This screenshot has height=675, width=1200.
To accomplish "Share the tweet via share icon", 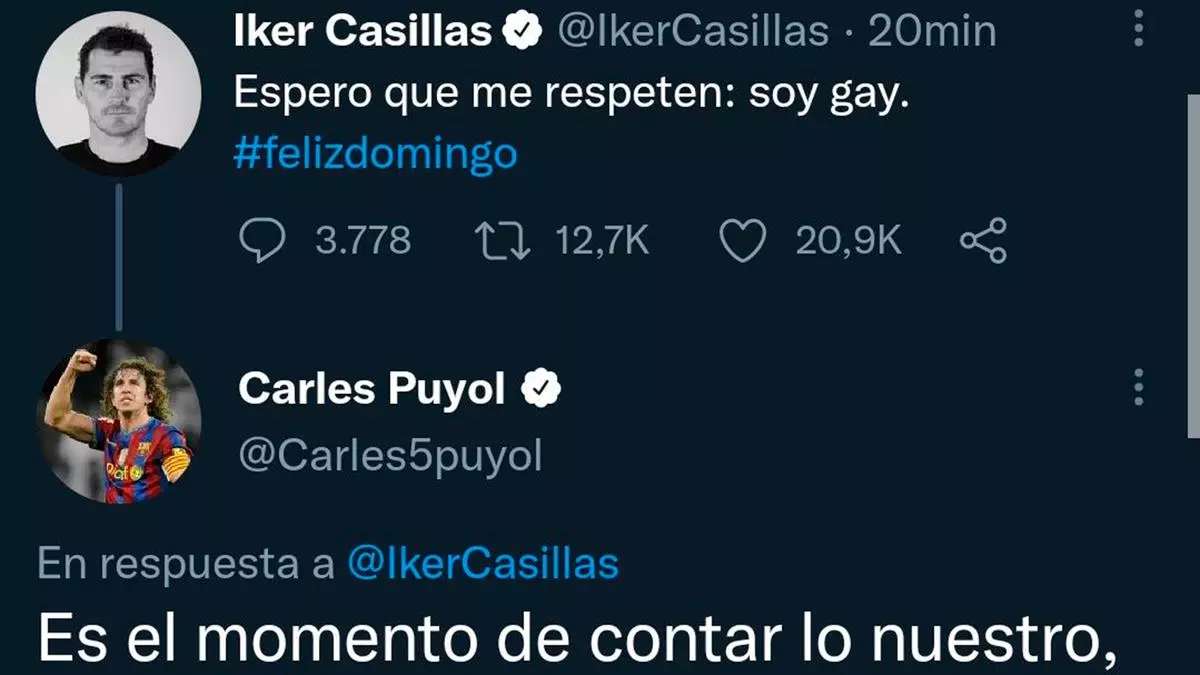I will [x=983, y=241].
